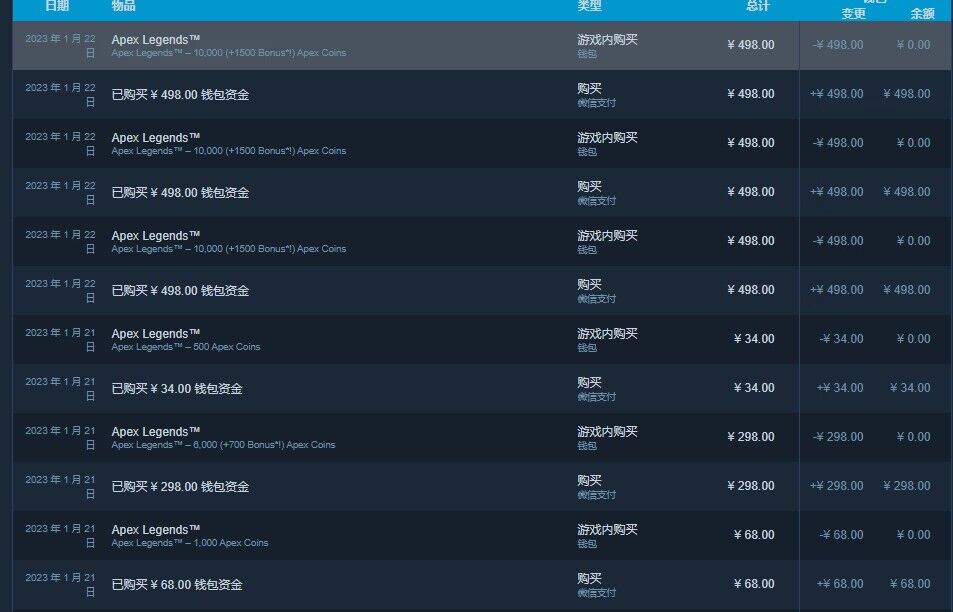
Task: Select ¥ 68.00 balance in ¥ 68.00 wallet funds row
Action: (910, 584)
